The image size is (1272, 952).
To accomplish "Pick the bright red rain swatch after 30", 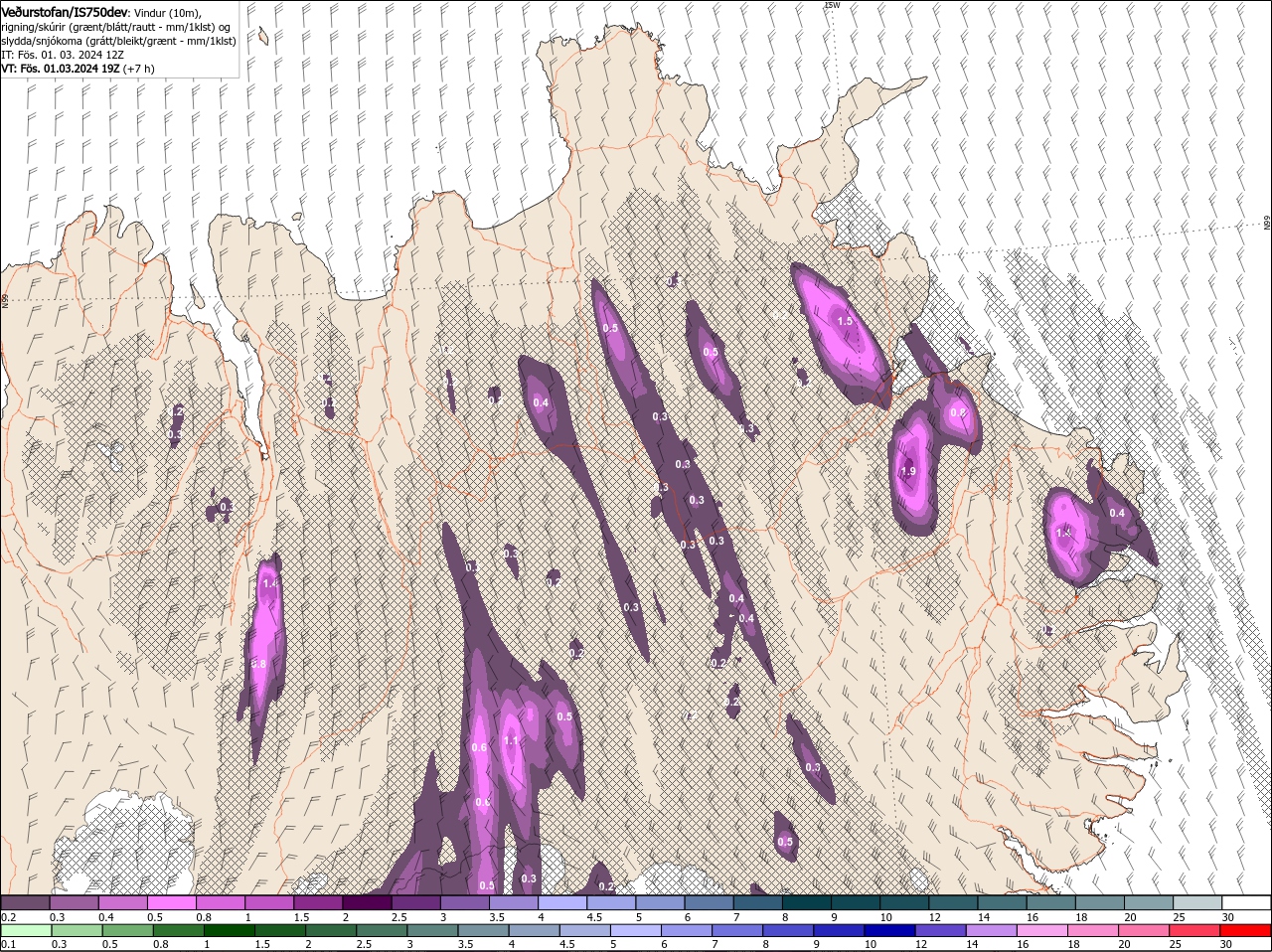I will coord(1247,931).
